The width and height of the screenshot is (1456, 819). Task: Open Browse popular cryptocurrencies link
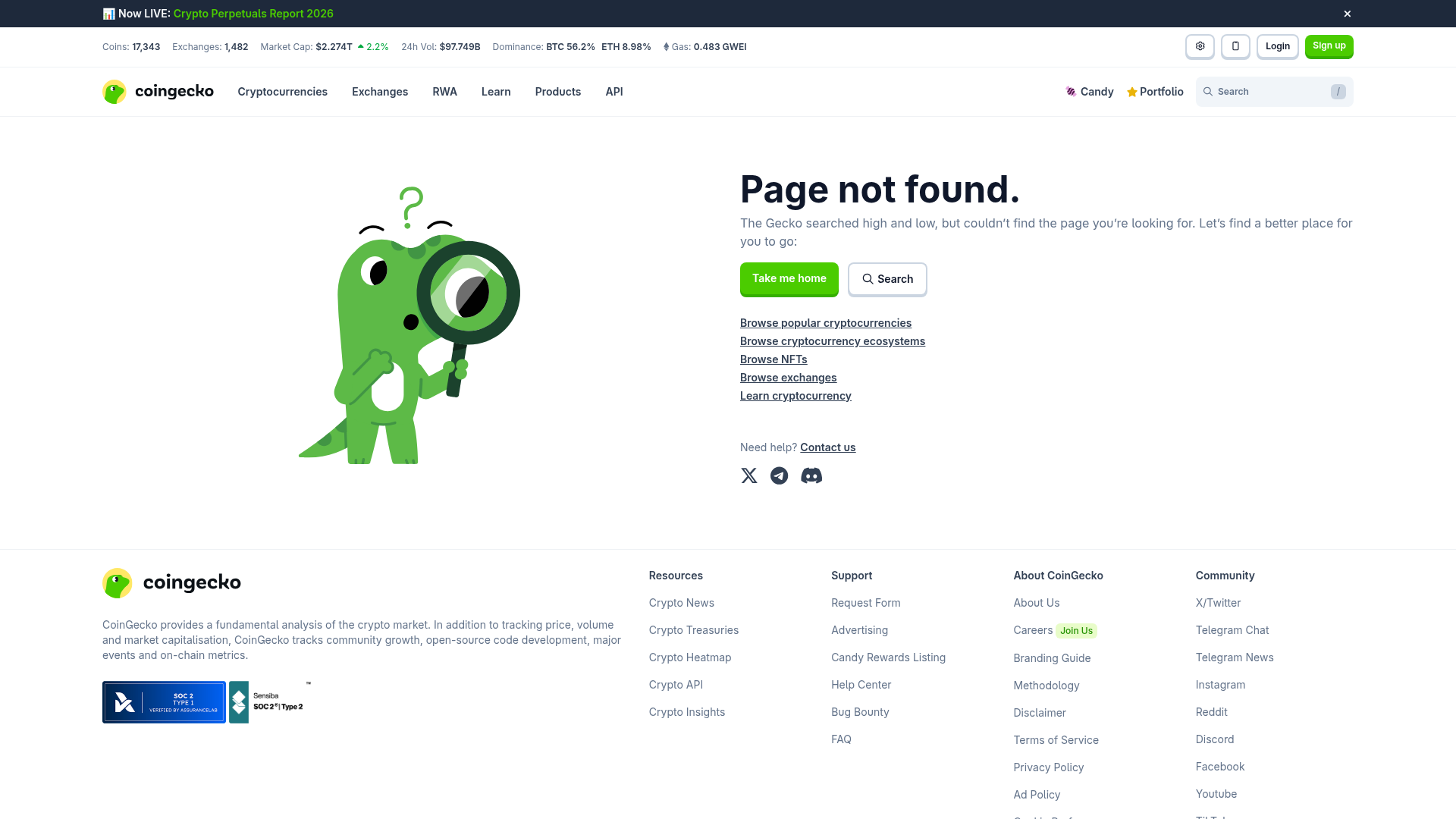[x=826, y=323]
